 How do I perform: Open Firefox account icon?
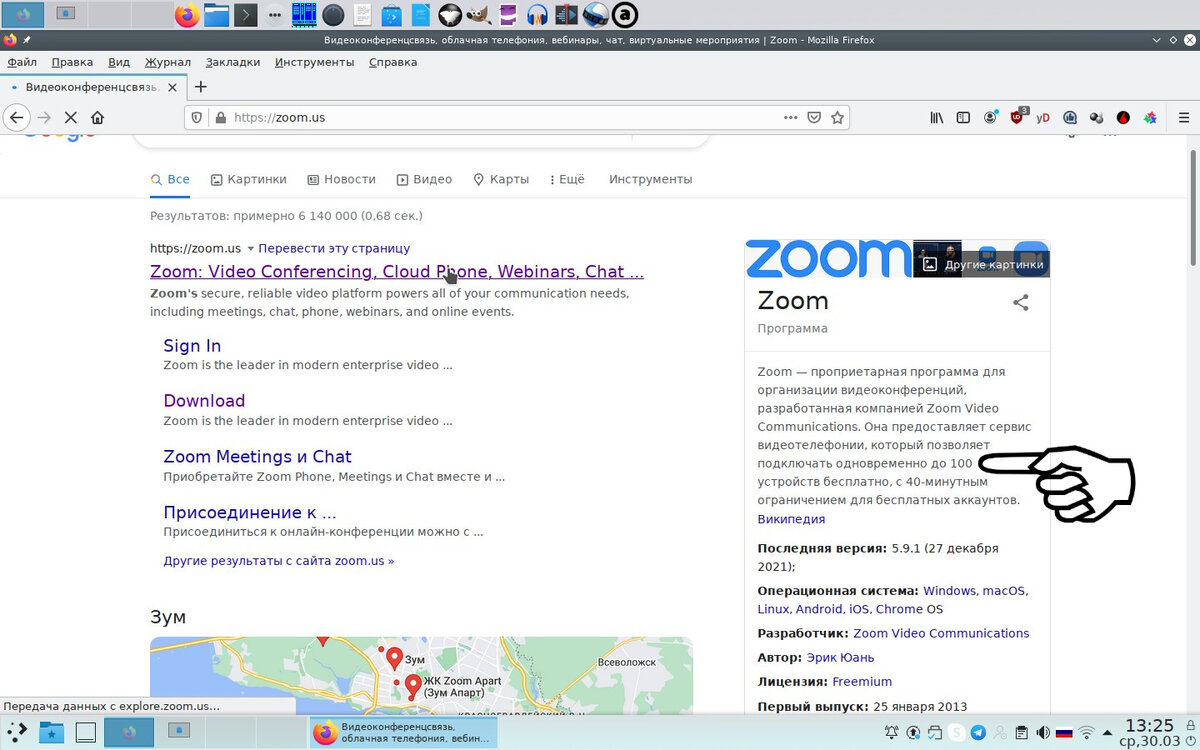pyautogui.click(x=990, y=117)
